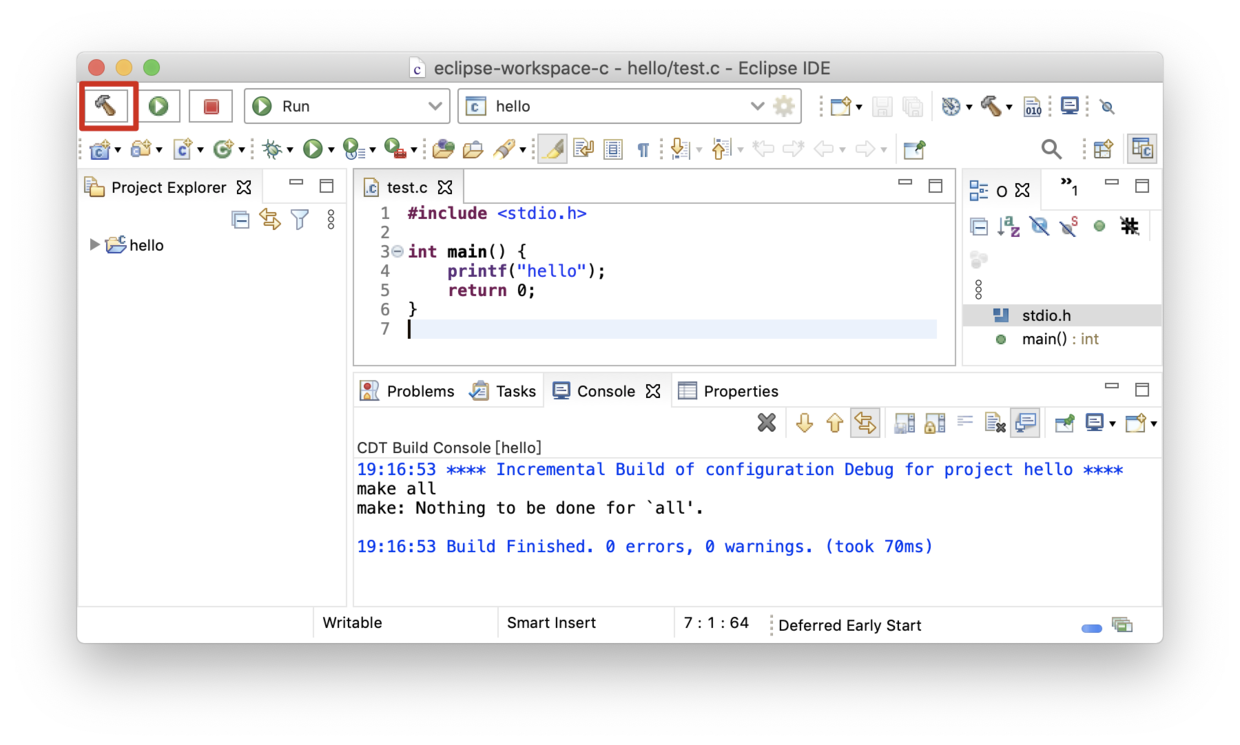Click the Next Annotation down arrow icon
Viewport: 1240px width, 745px height.
point(680,149)
